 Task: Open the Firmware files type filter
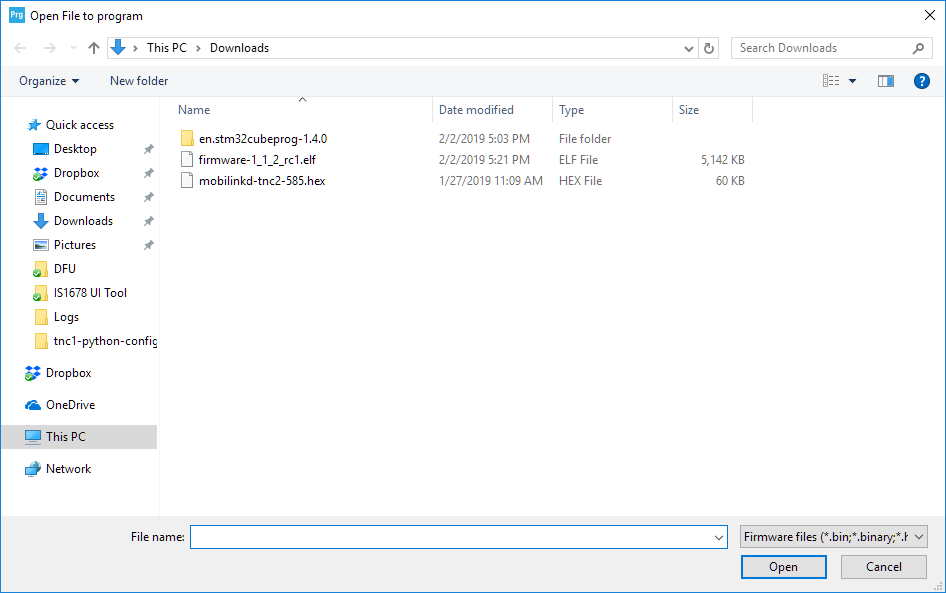point(834,537)
